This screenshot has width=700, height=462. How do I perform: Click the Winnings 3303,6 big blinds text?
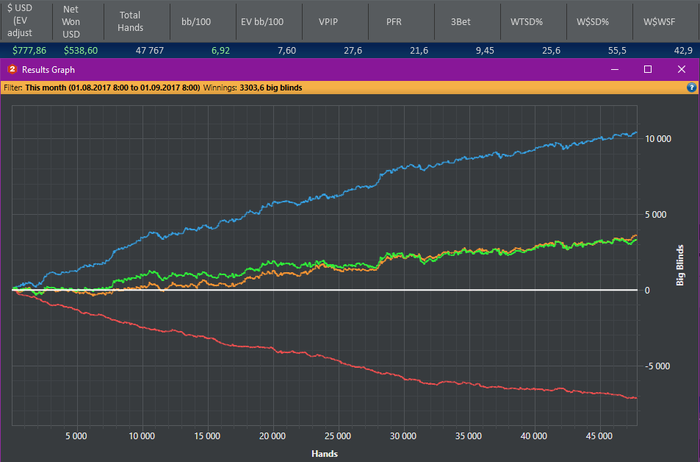click(253, 87)
